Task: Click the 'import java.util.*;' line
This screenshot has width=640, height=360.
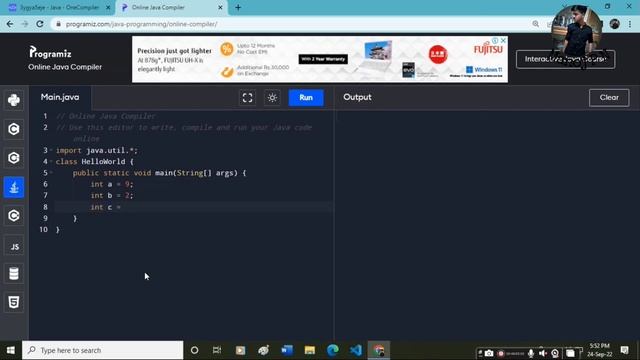Action: tap(97, 150)
